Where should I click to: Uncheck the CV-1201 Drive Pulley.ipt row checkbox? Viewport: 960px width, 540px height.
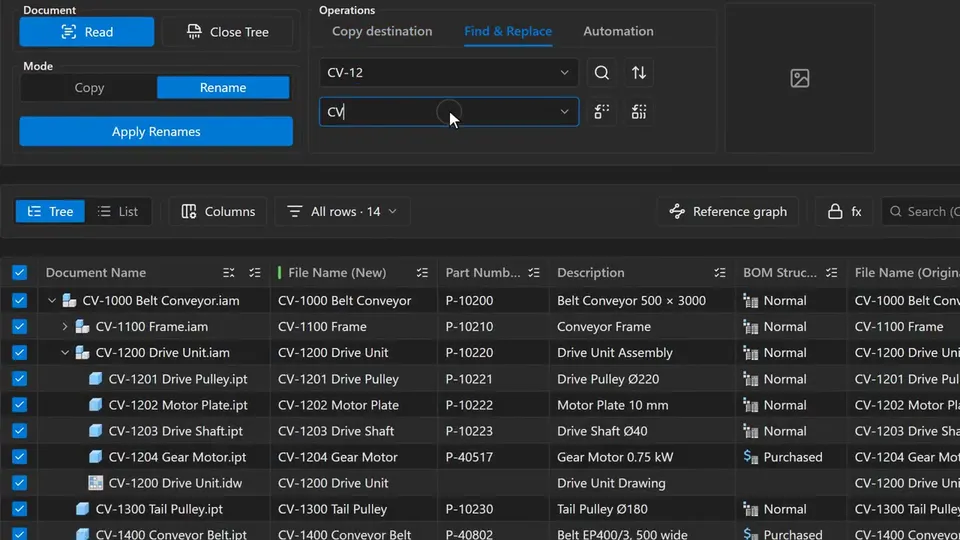[20, 378]
